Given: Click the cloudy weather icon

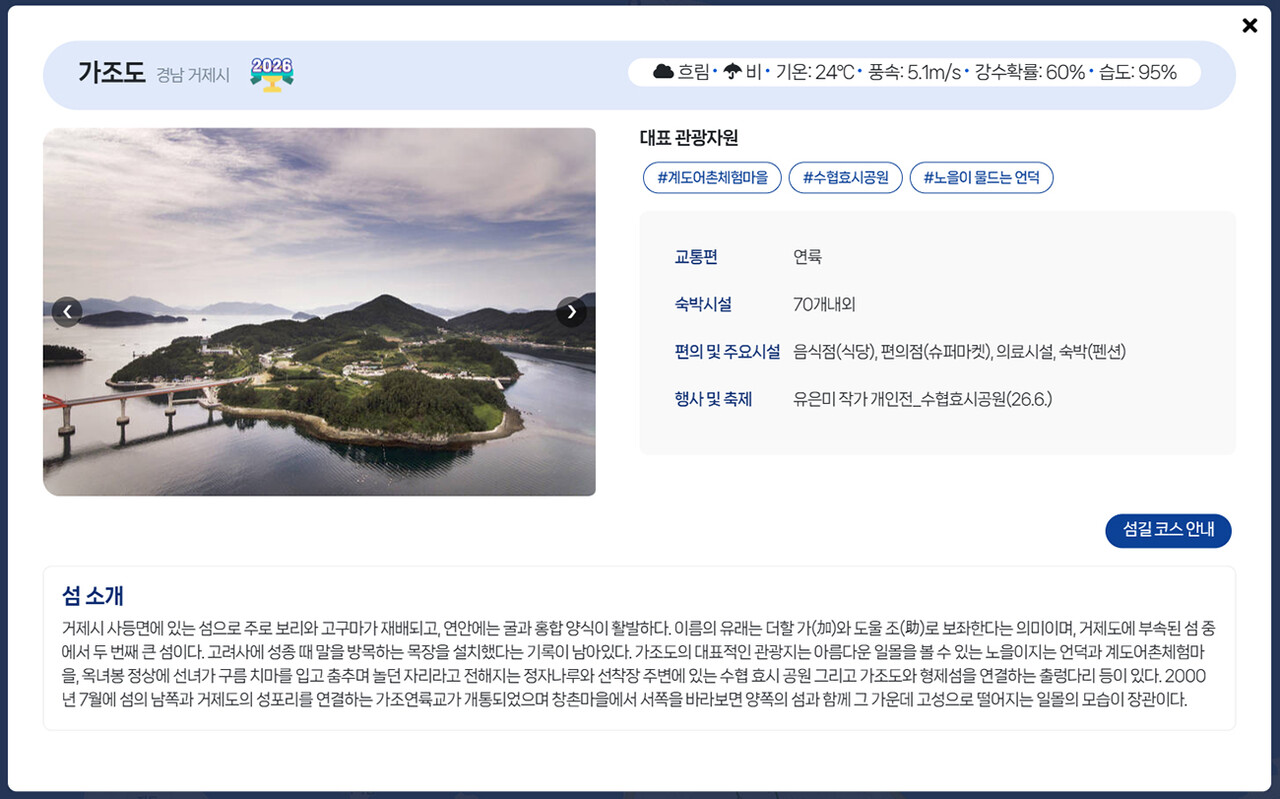Looking at the screenshot, I should click(663, 72).
